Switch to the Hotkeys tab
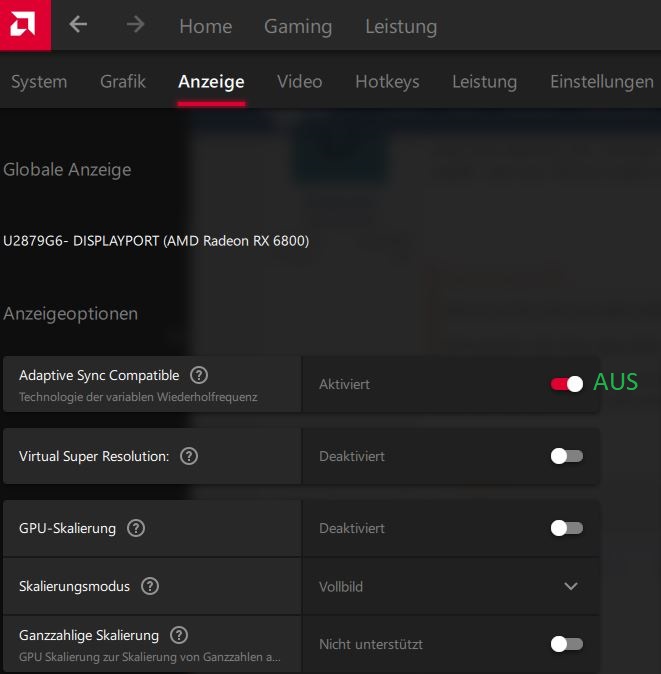Screen dimensions: 661x674 [387, 82]
